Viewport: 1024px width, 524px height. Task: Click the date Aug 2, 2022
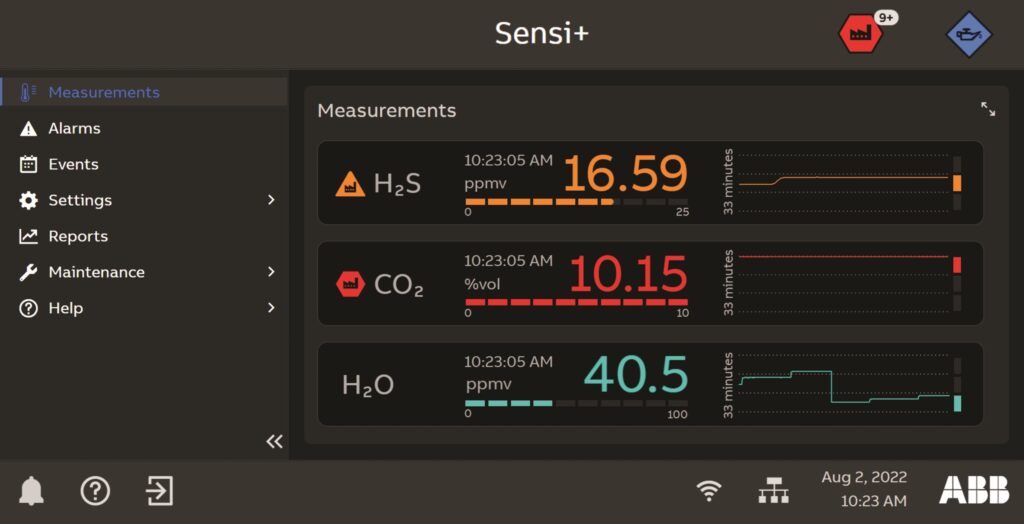coord(864,477)
